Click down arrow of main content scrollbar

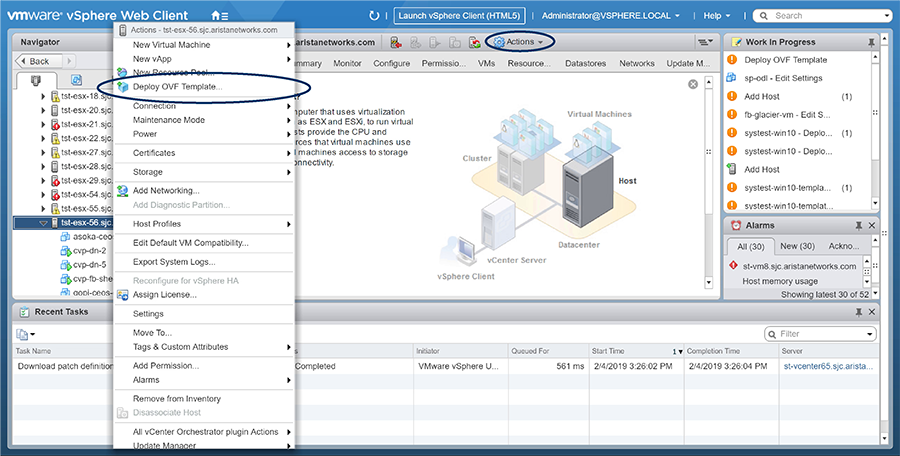click(x=708, y=283)
